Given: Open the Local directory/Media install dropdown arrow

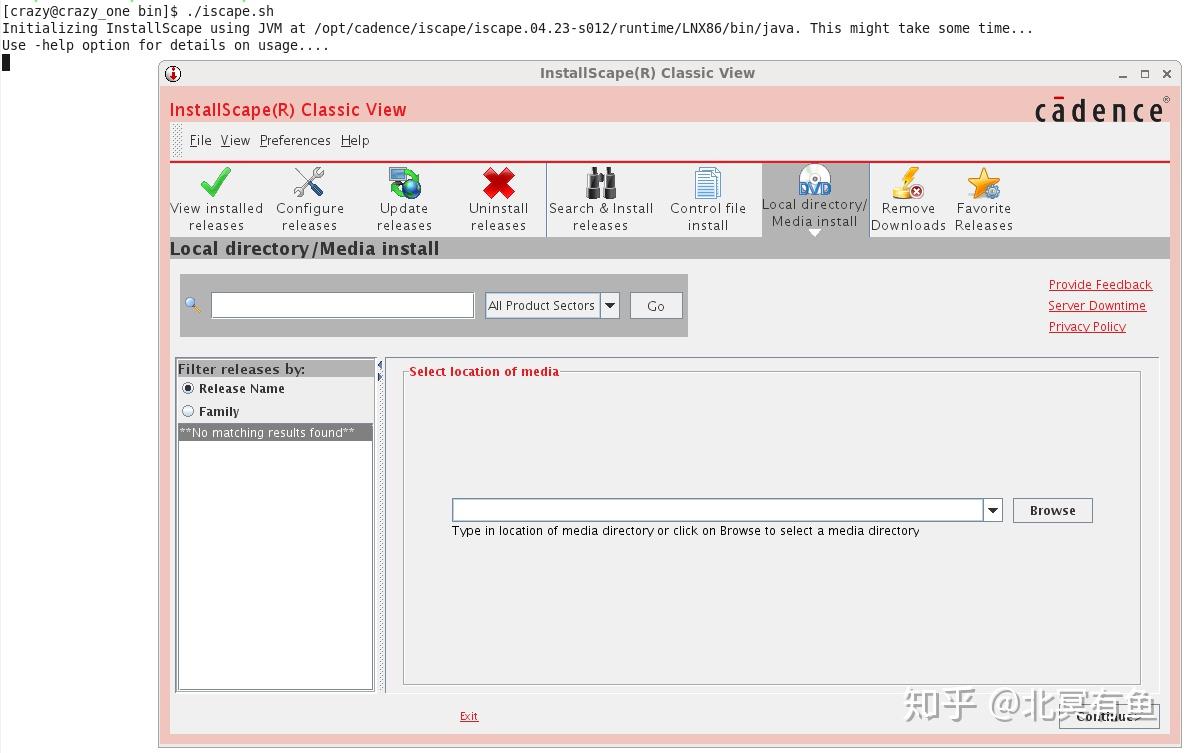Looking at the screenshot, I should (813, 235).
